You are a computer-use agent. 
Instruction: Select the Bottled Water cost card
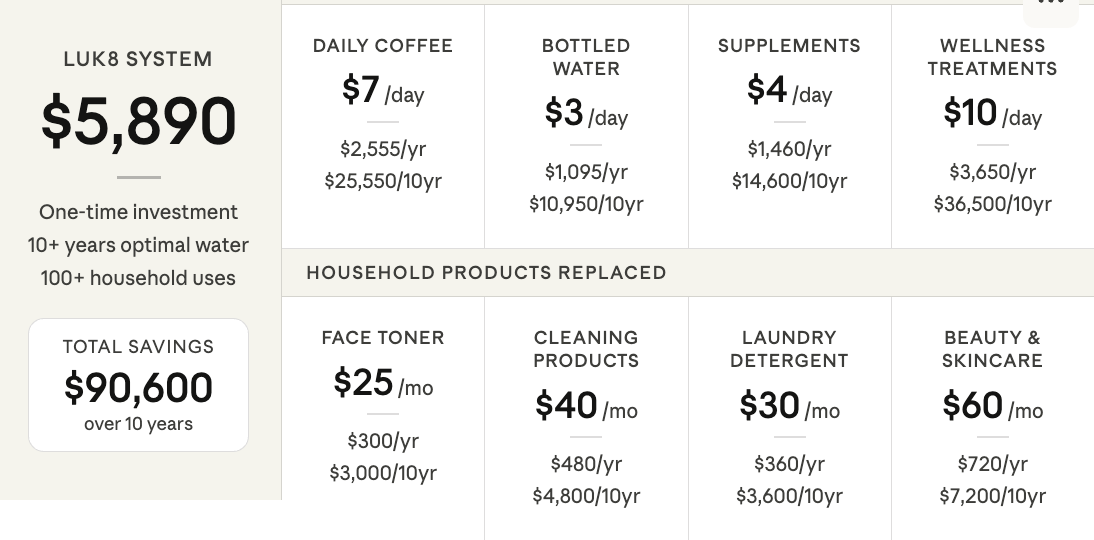tap(586, 126)
